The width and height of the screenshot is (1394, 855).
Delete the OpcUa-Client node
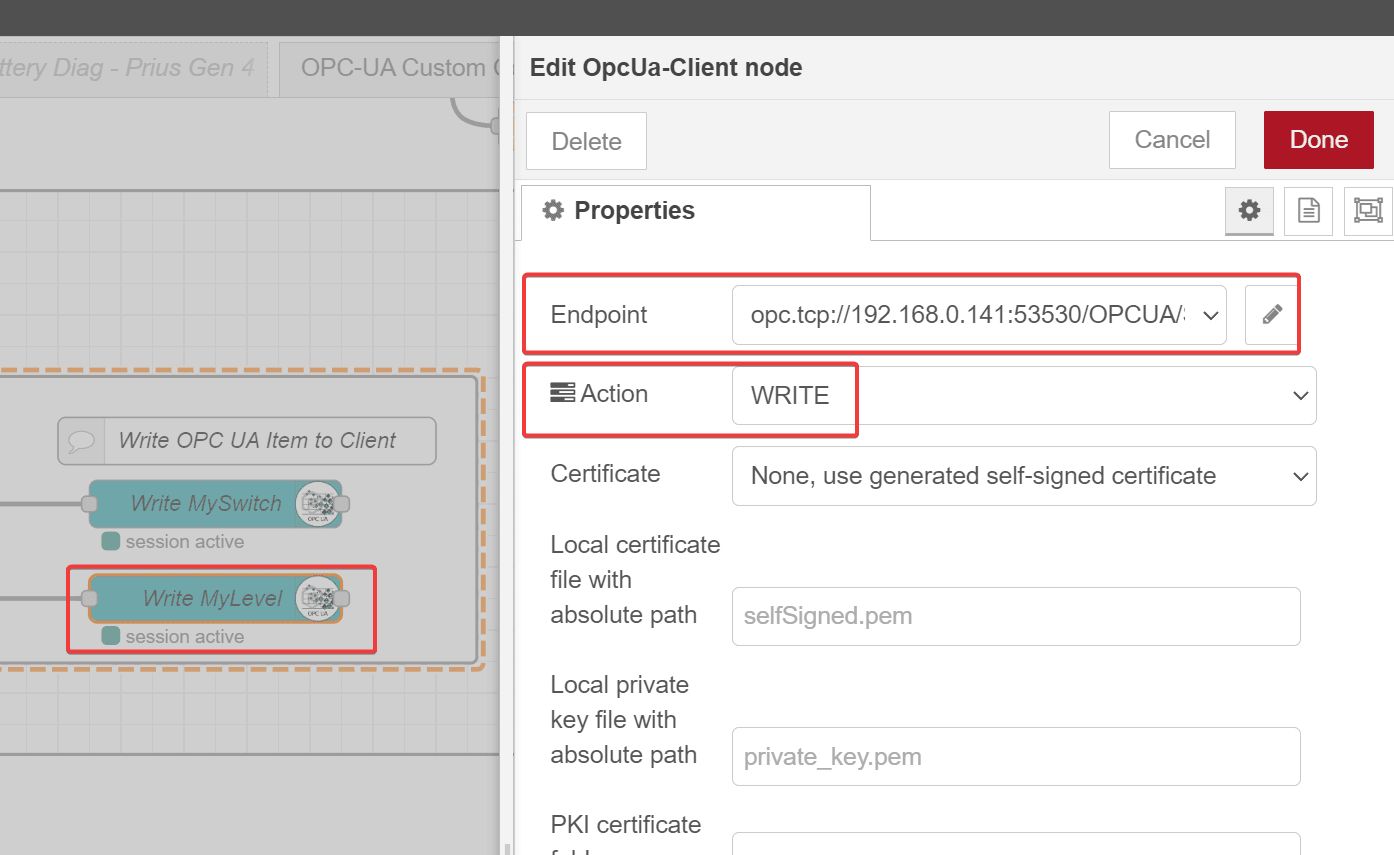click(x=585, y=140)
